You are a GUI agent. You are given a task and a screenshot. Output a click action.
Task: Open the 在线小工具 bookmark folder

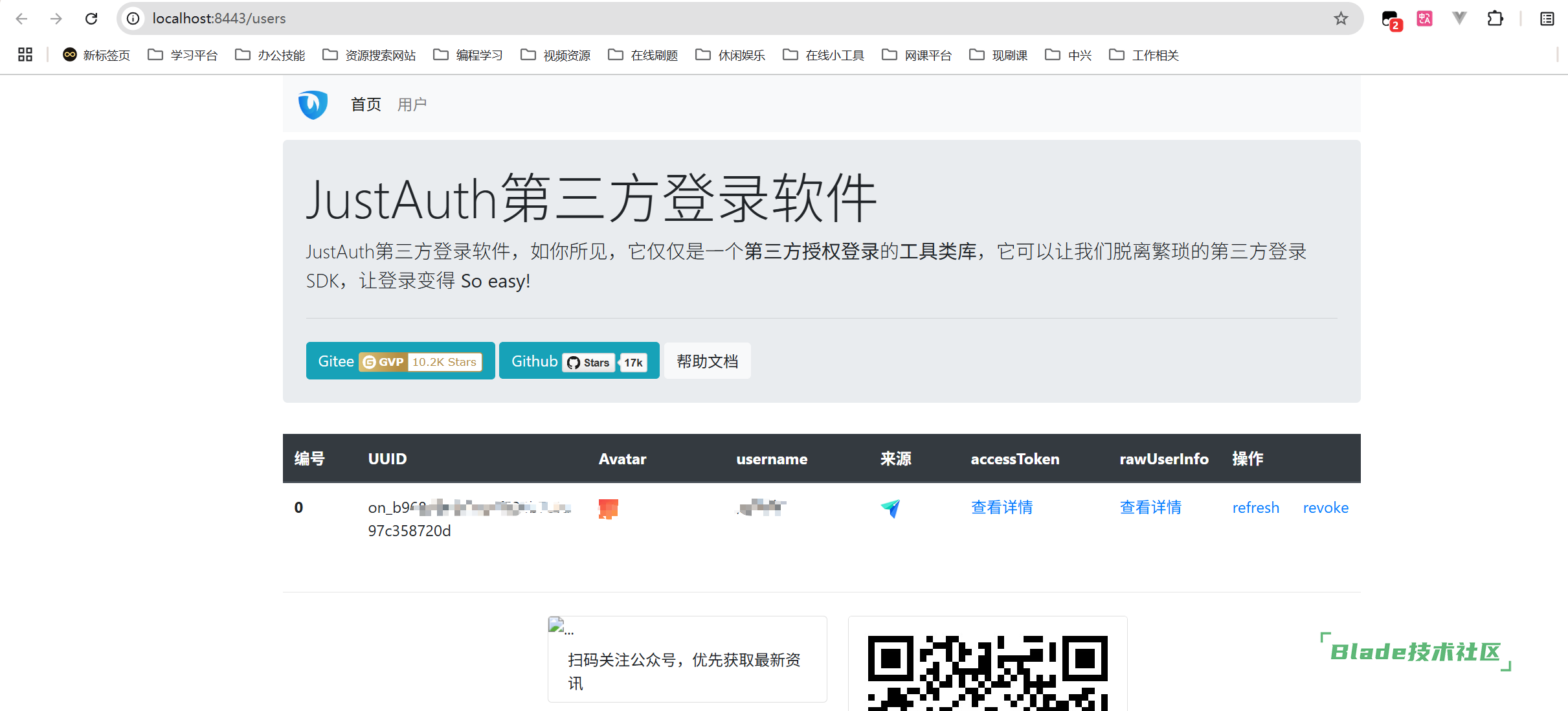click(823, 55)
